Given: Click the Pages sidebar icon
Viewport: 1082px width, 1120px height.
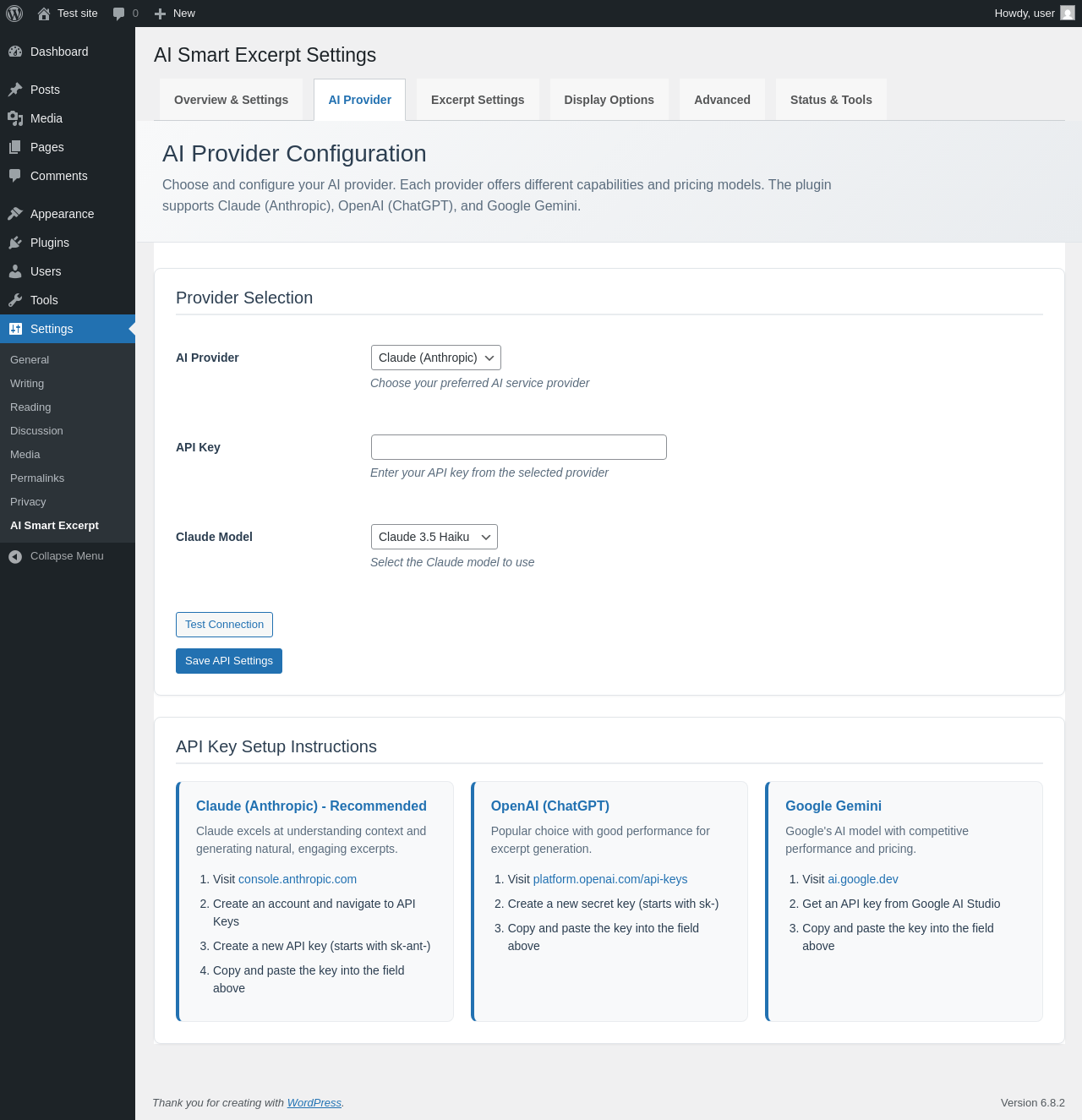Looking at the screenshot, I should (x=15, y=147).
